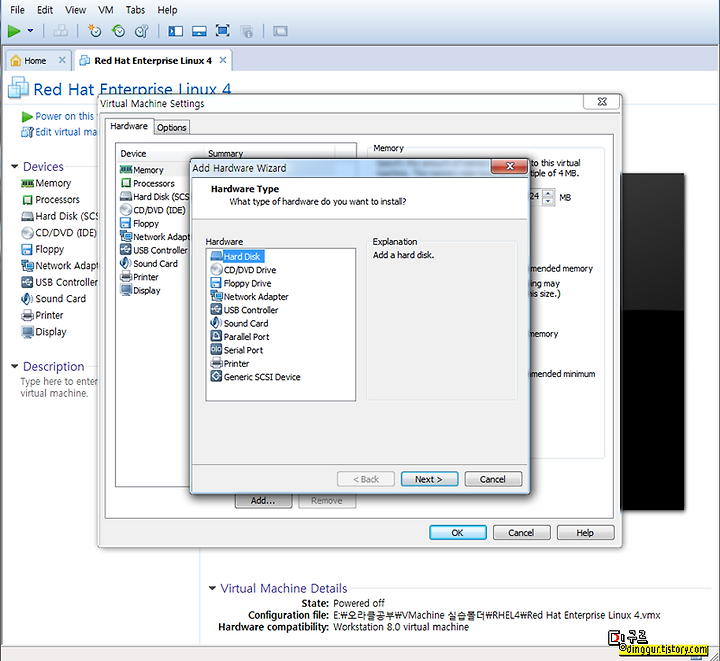Open the Edit menu

point(45,10)
